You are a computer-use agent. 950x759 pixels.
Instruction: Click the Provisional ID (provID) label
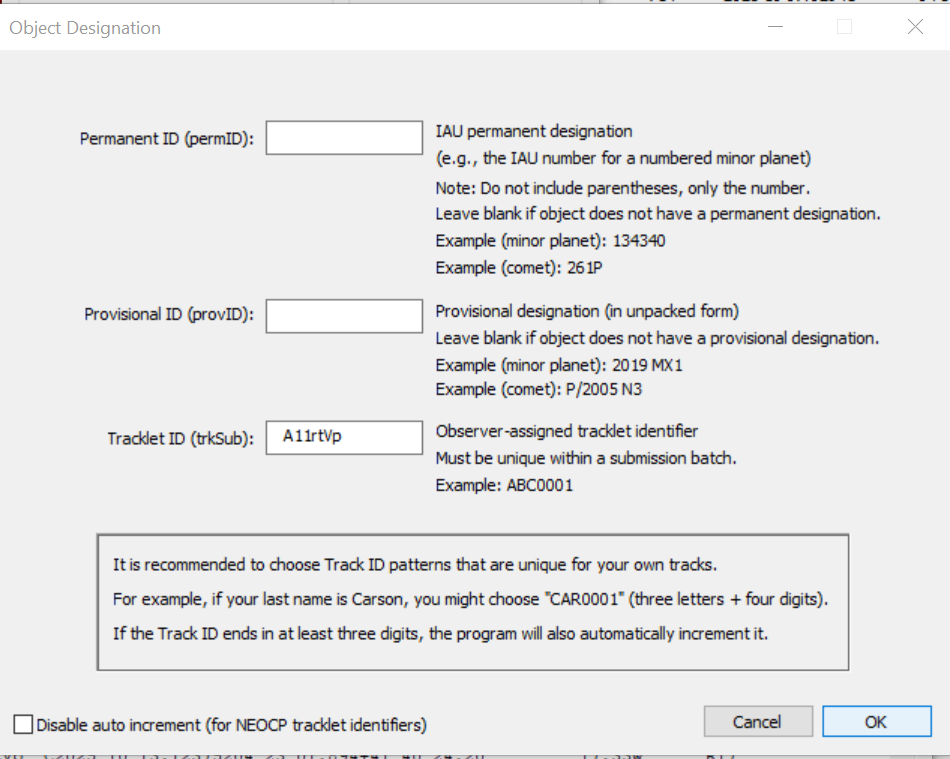click(x=169, y=315)
